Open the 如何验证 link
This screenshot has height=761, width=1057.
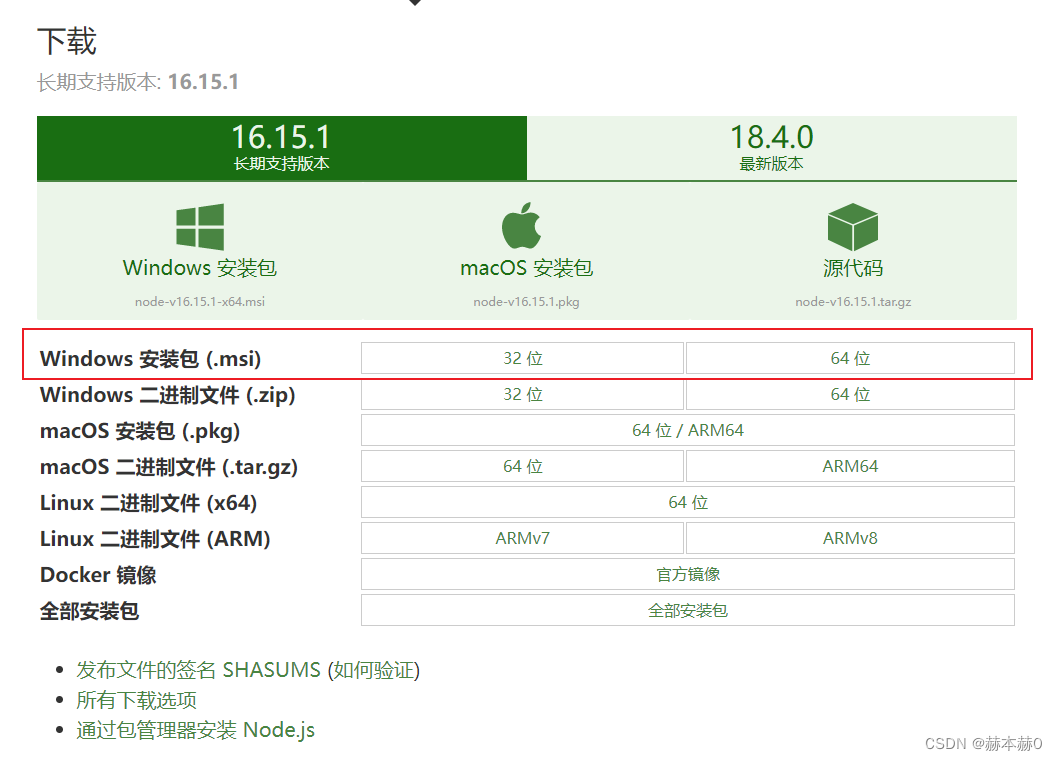point(373,670)
